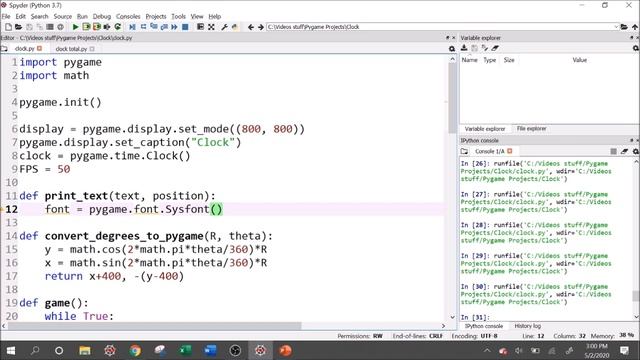Close the clock total.py tab

pyautogui.click(x=92, y=49)
